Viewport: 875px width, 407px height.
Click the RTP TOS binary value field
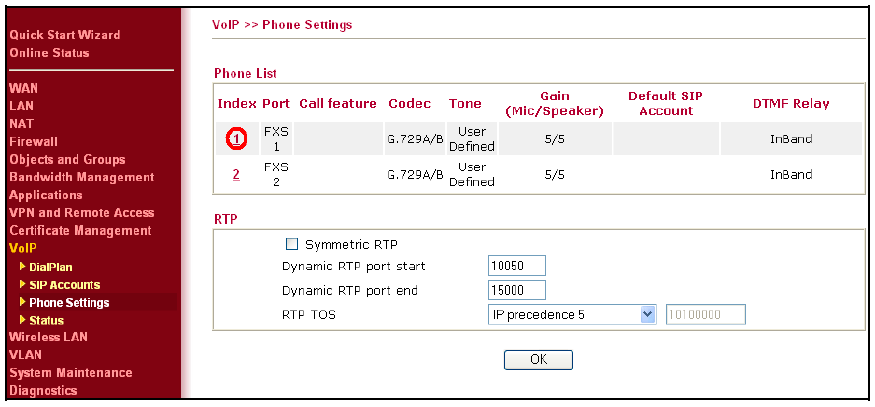click(x=706, y=315)
